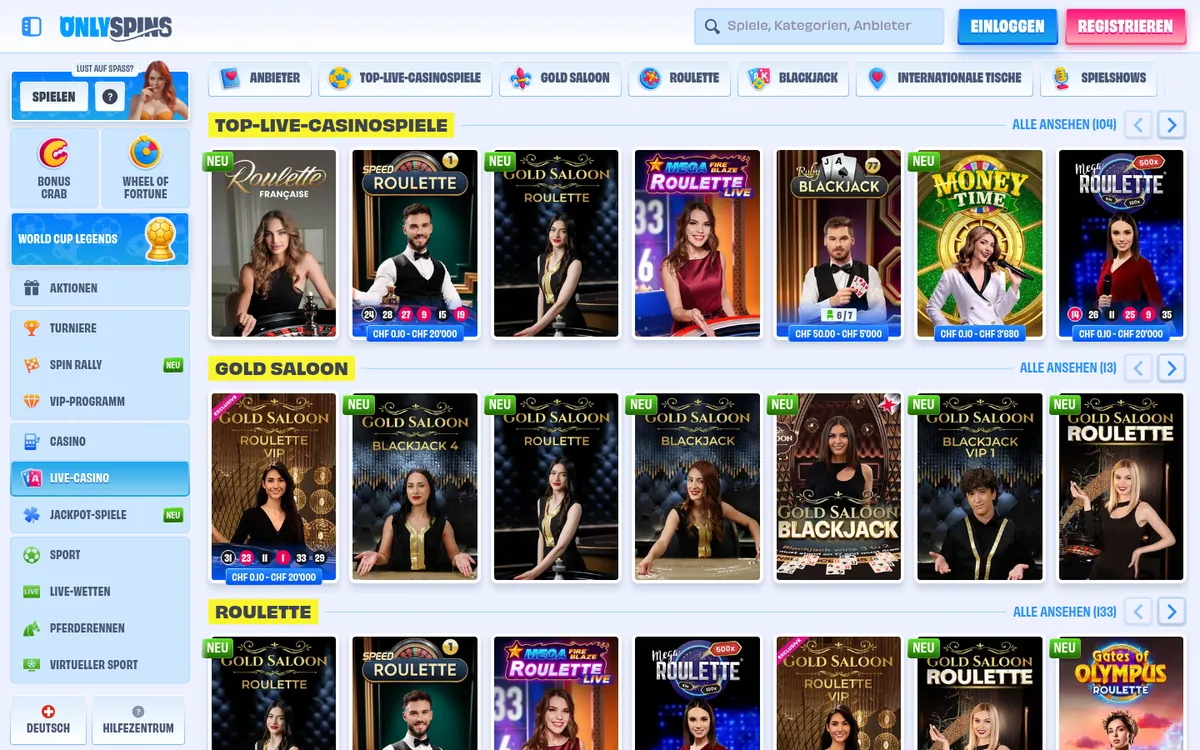Image resolution: width=1200 pixels, height=750 pixels.
Task: Go to Casino in the sidebar
Action: [x=100, y=441]
